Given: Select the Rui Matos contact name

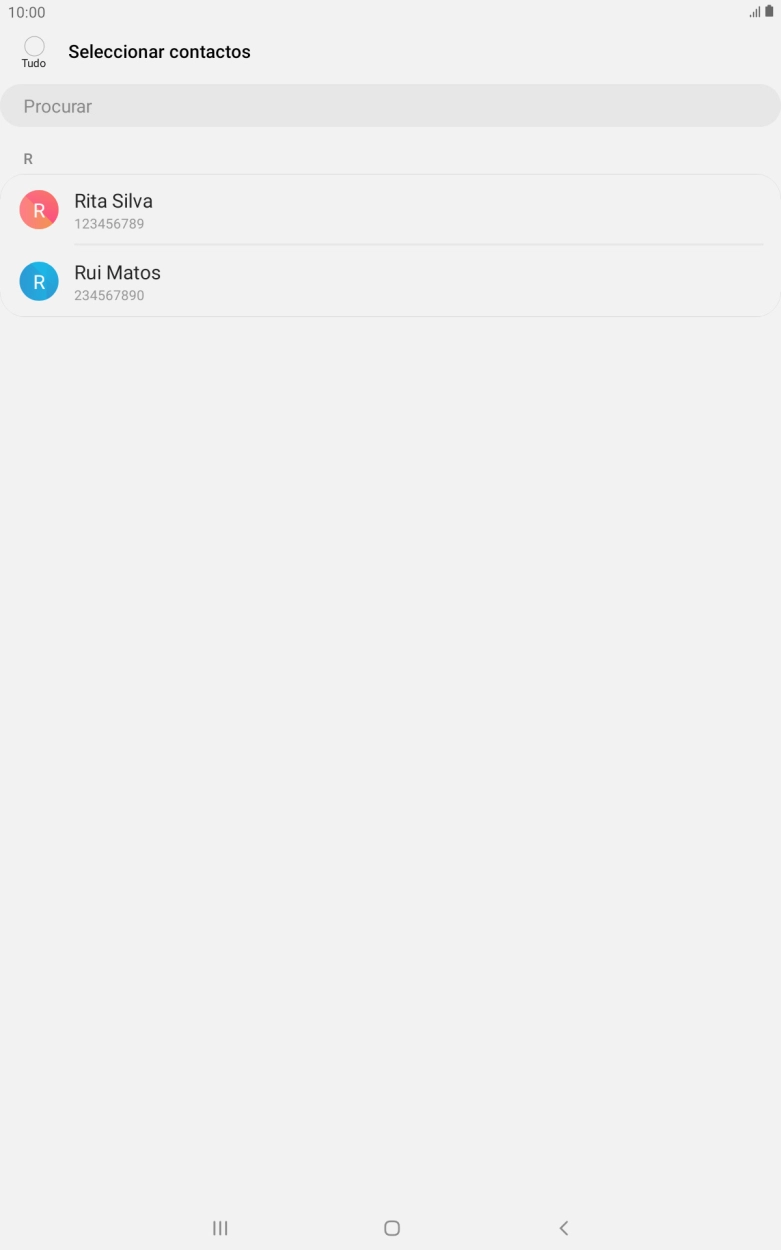Looking at the screenshot, I should tap(117, 273).
